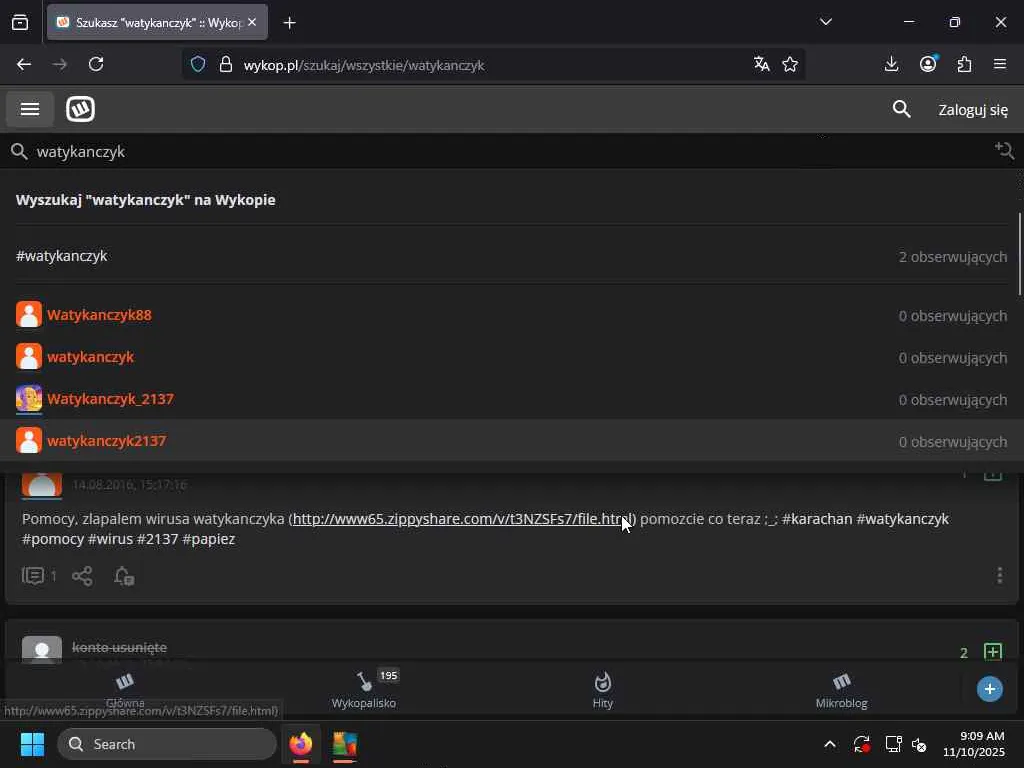
Task: Click Watykanczyk_2137 avatar thumbnail
Action: (29, 398)
